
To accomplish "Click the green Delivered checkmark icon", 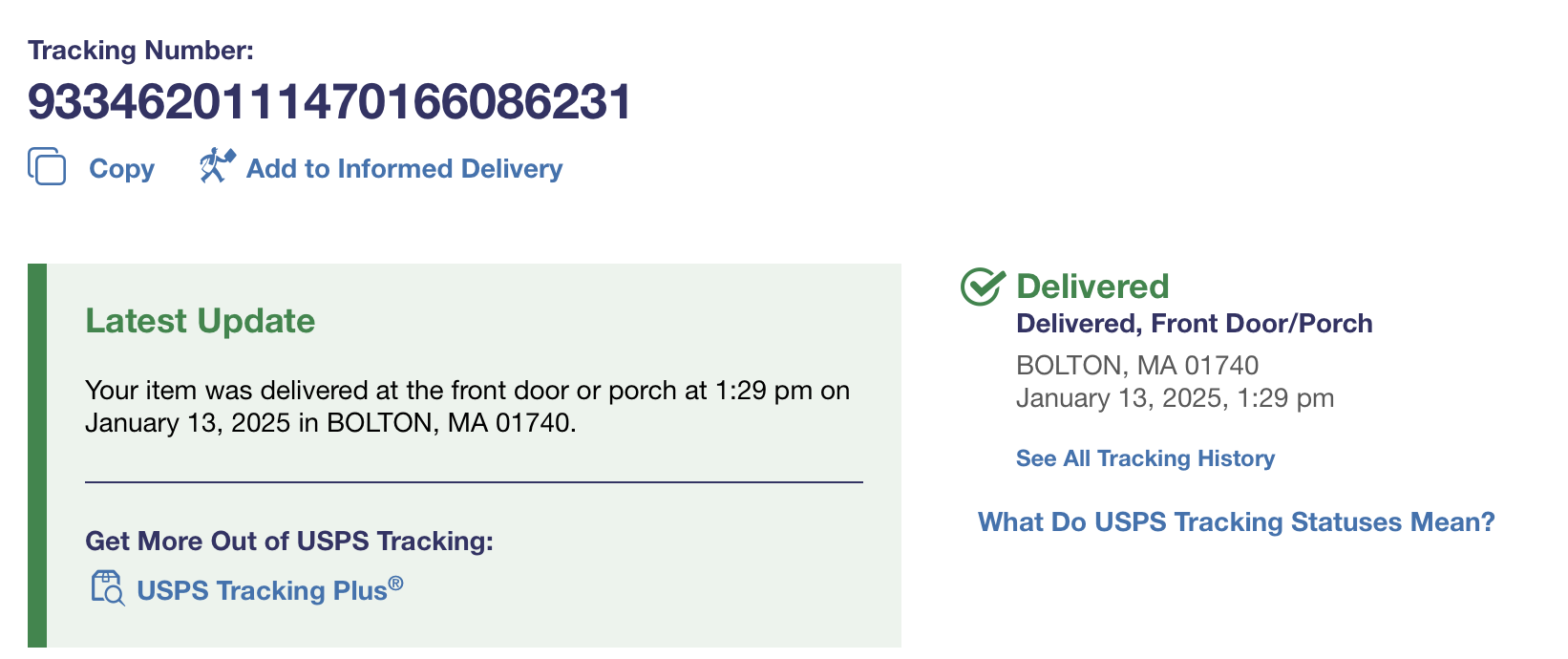I will tap(982, 287).
